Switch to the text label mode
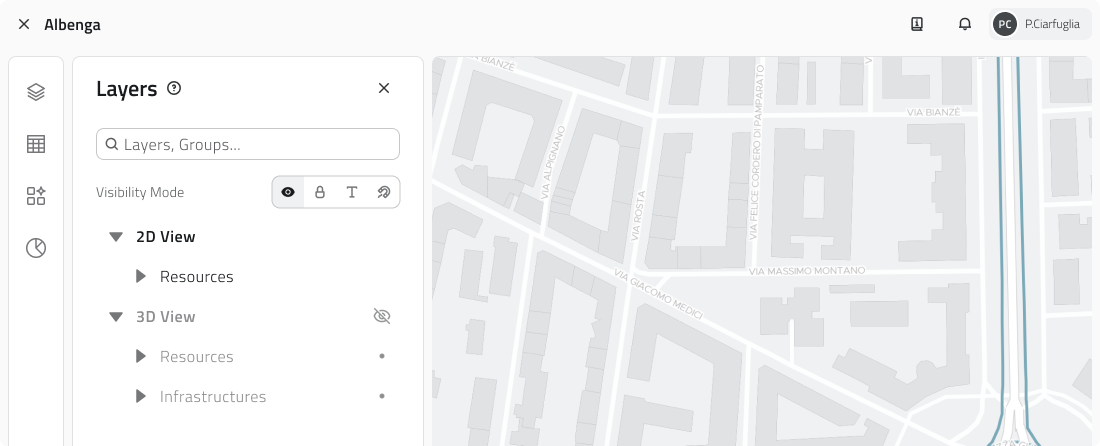The image size is (1100, 446). click(x=352, y=192)
